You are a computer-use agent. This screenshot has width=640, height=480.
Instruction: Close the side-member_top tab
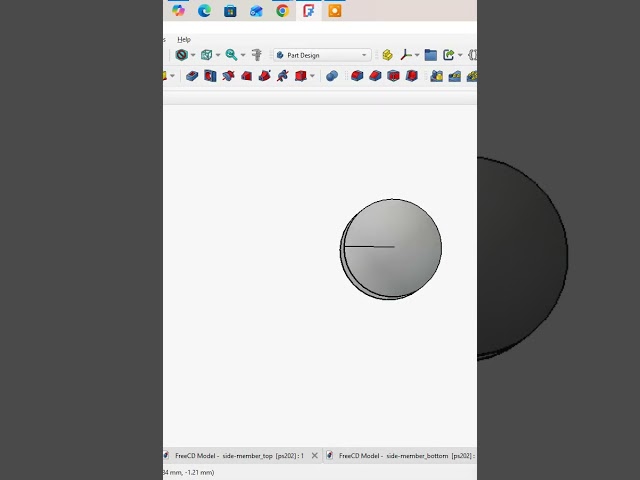click(315, 456)
